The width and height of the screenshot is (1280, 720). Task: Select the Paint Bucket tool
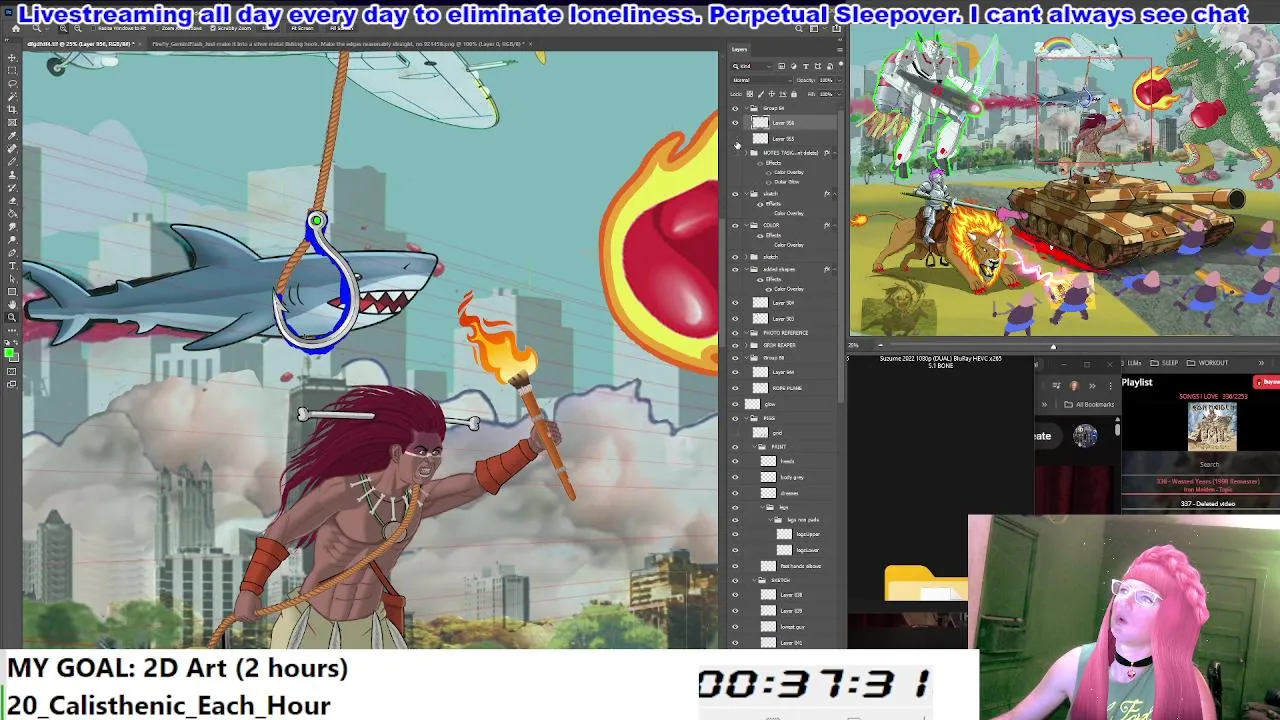(12, 213)
